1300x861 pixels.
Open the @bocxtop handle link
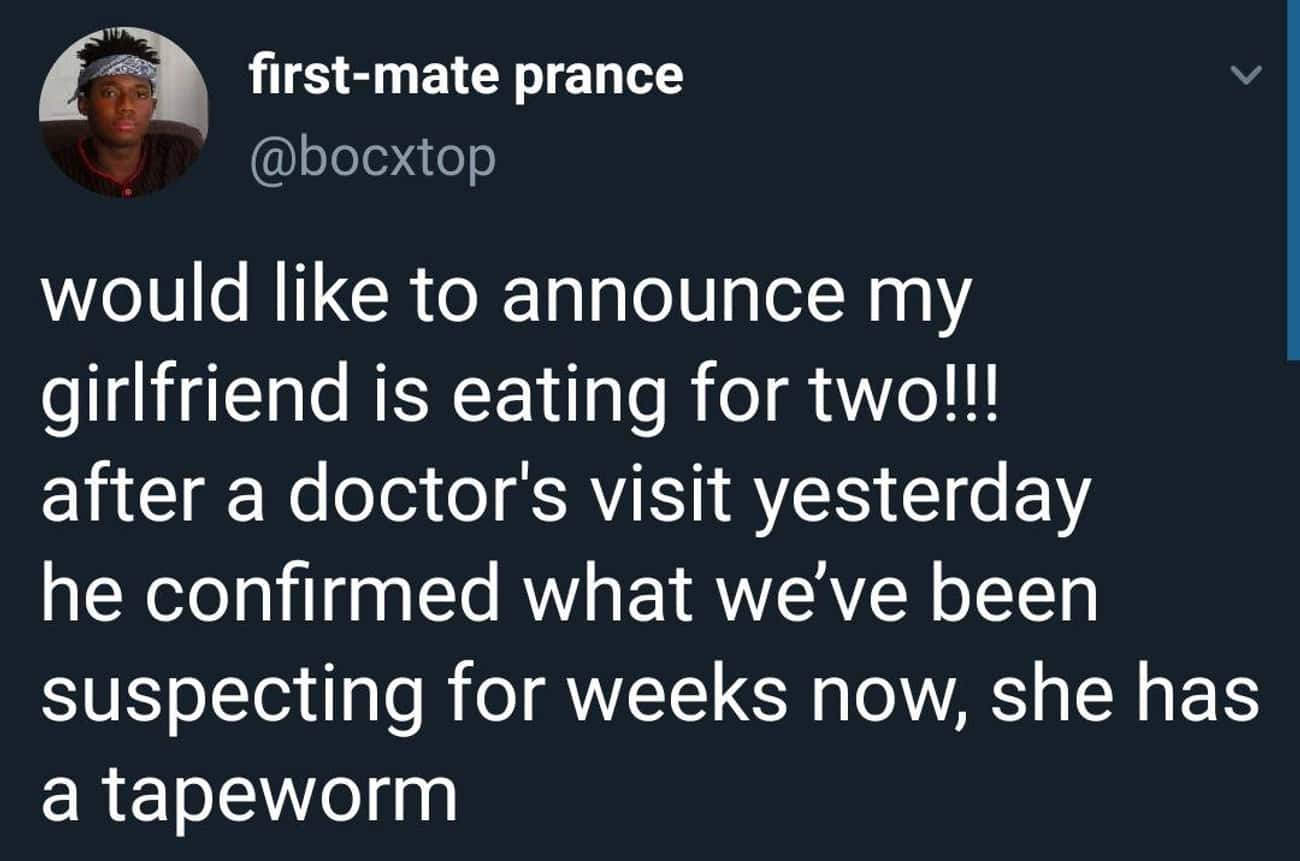tap(371, 156)
